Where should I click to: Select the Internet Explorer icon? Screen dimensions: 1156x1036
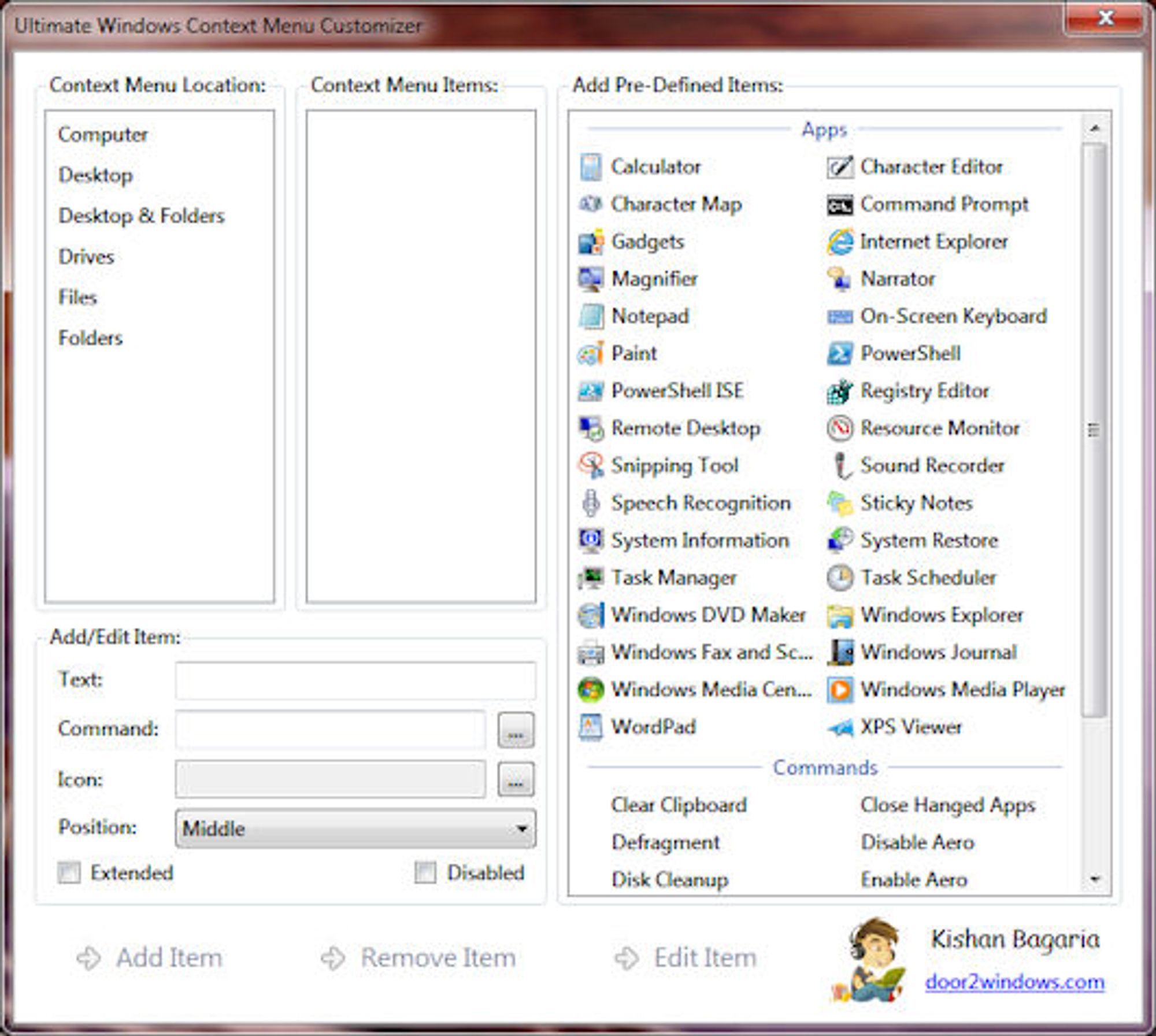click(840, 242)
